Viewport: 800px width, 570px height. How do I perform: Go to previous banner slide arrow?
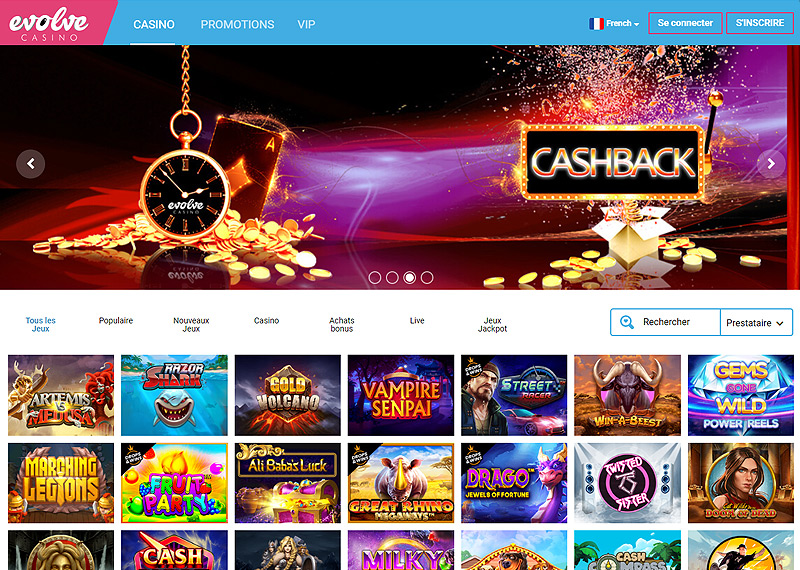pyautogui.click(x=31, y=164)
